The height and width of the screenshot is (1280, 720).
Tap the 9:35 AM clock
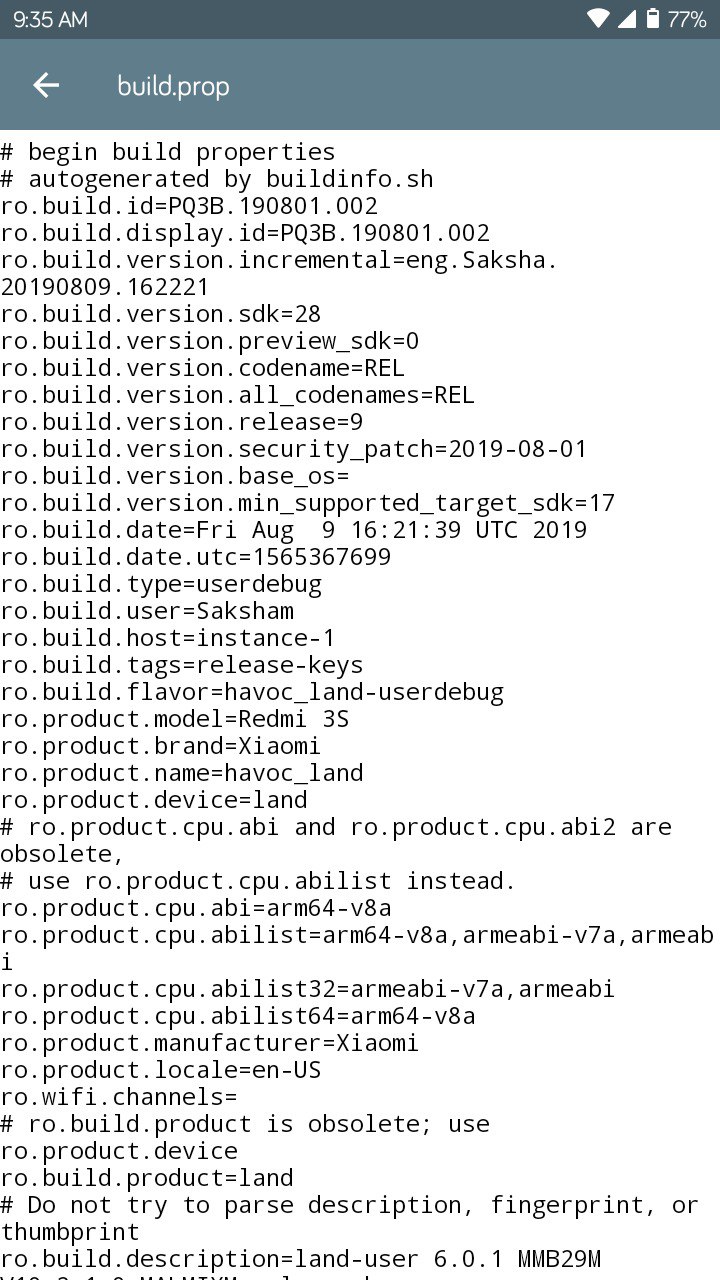[x=50, y=20]
